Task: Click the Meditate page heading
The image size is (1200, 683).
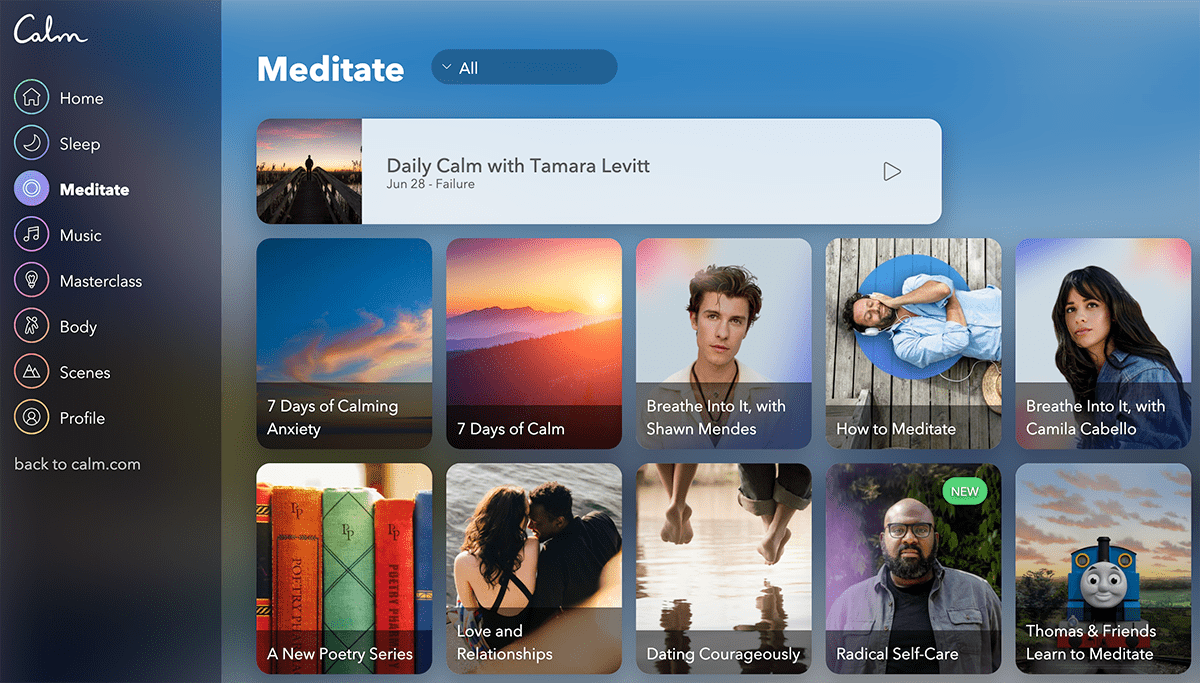Action: click(330, 69)
